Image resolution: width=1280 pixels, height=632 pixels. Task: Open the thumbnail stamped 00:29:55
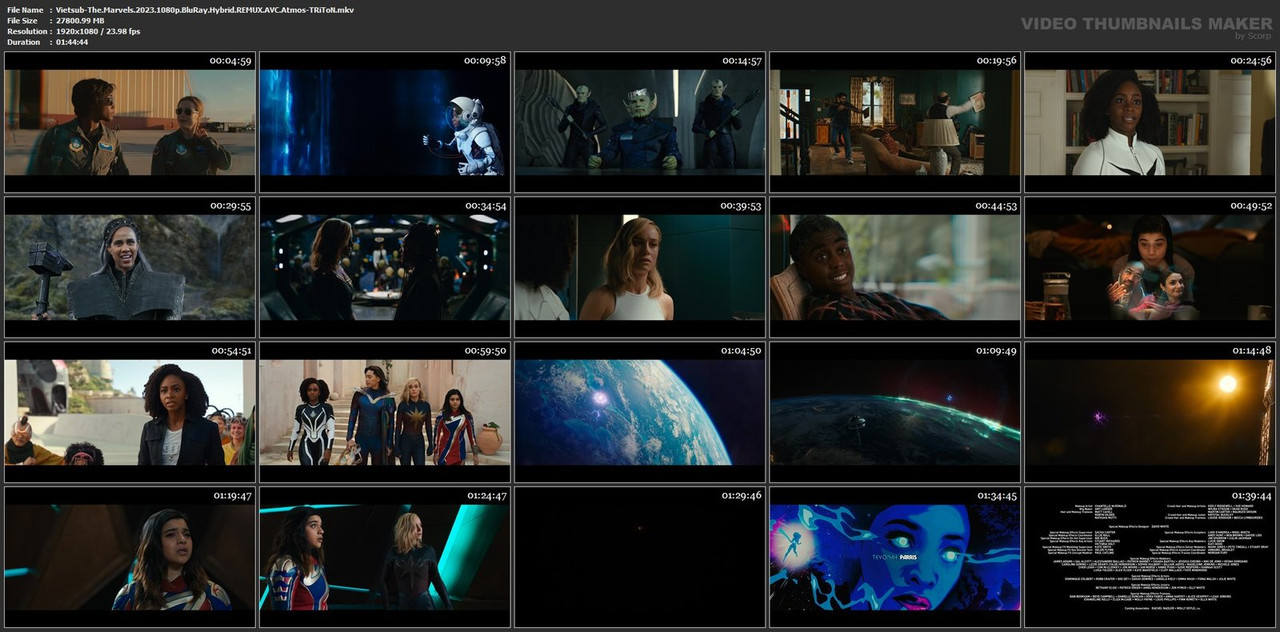point(130,267)
